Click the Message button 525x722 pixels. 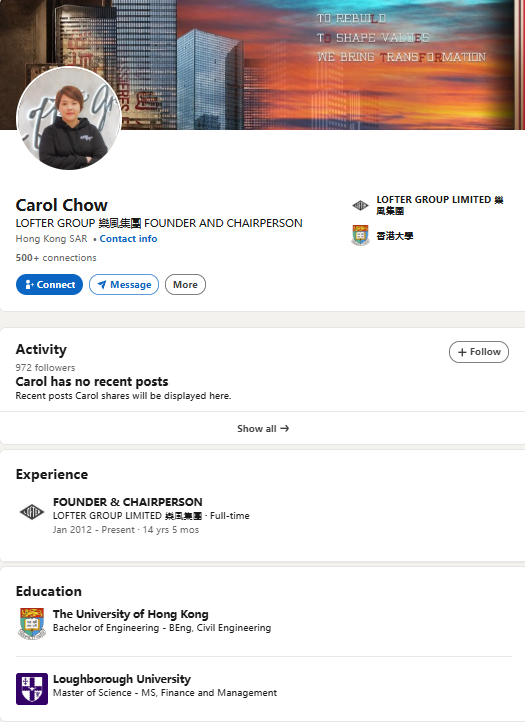pos(124,285)
